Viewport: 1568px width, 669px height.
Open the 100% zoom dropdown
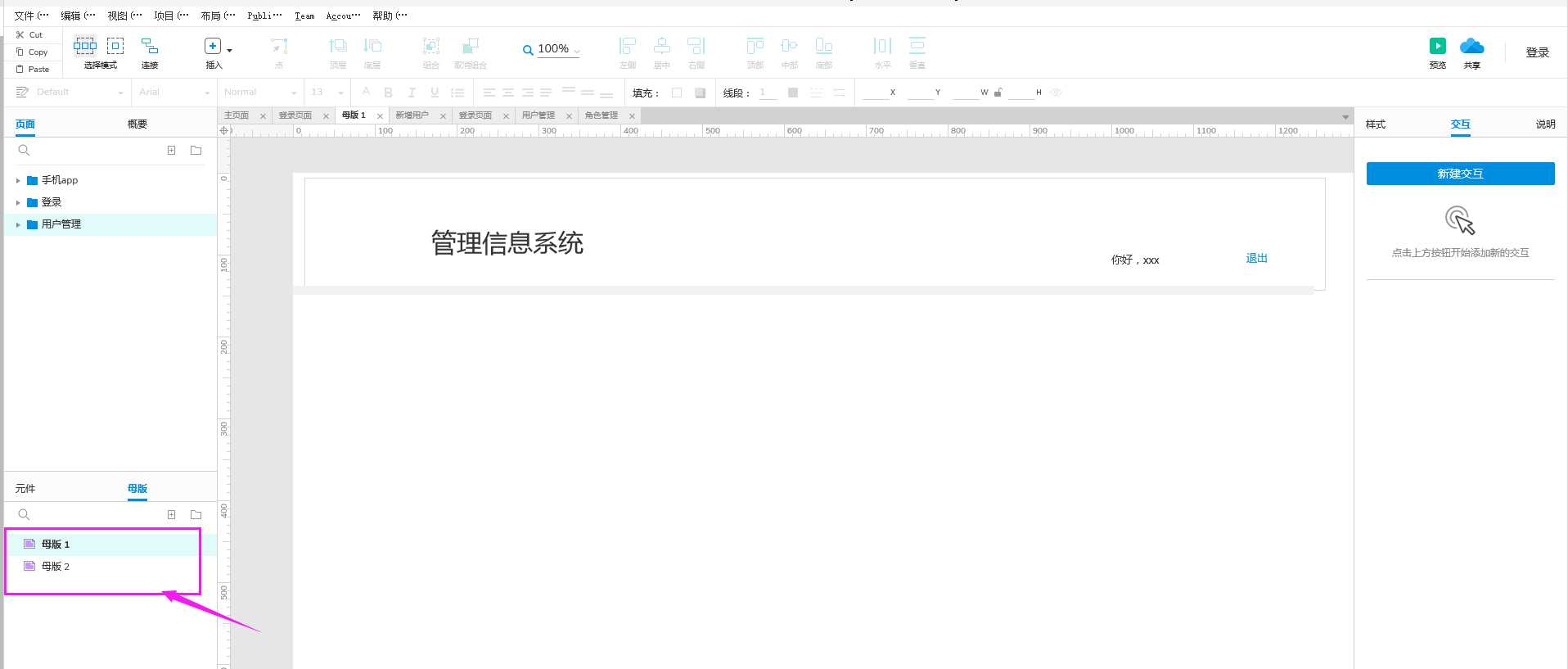(x=576, y=50)
